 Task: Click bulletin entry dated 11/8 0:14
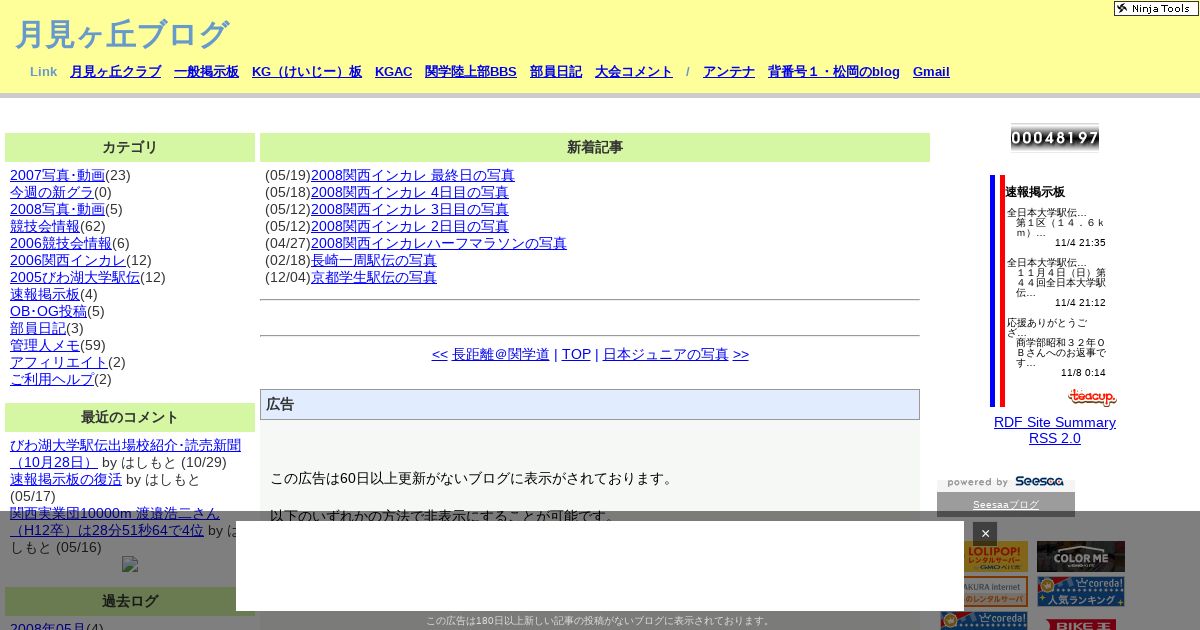click(x=1056, y=348)
